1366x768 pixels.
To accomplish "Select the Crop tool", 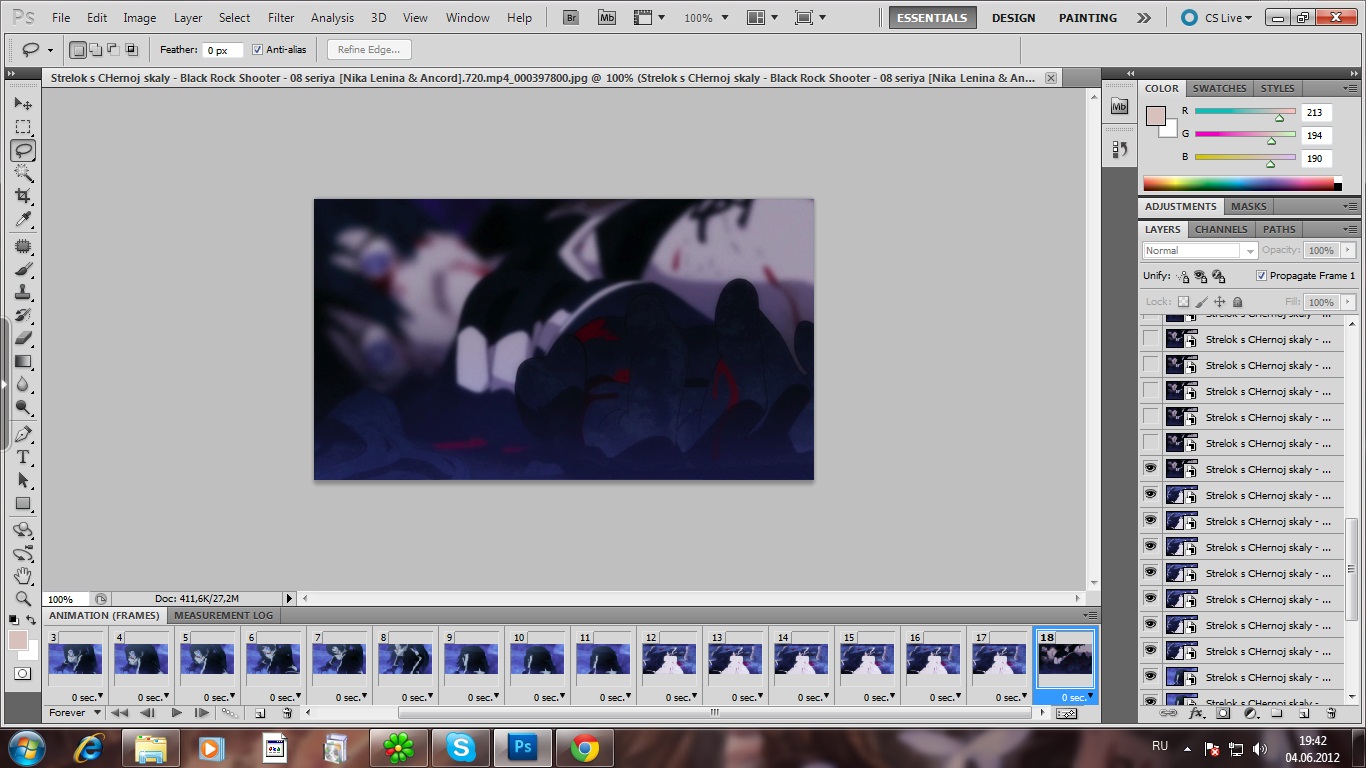I will click(23, 196).
